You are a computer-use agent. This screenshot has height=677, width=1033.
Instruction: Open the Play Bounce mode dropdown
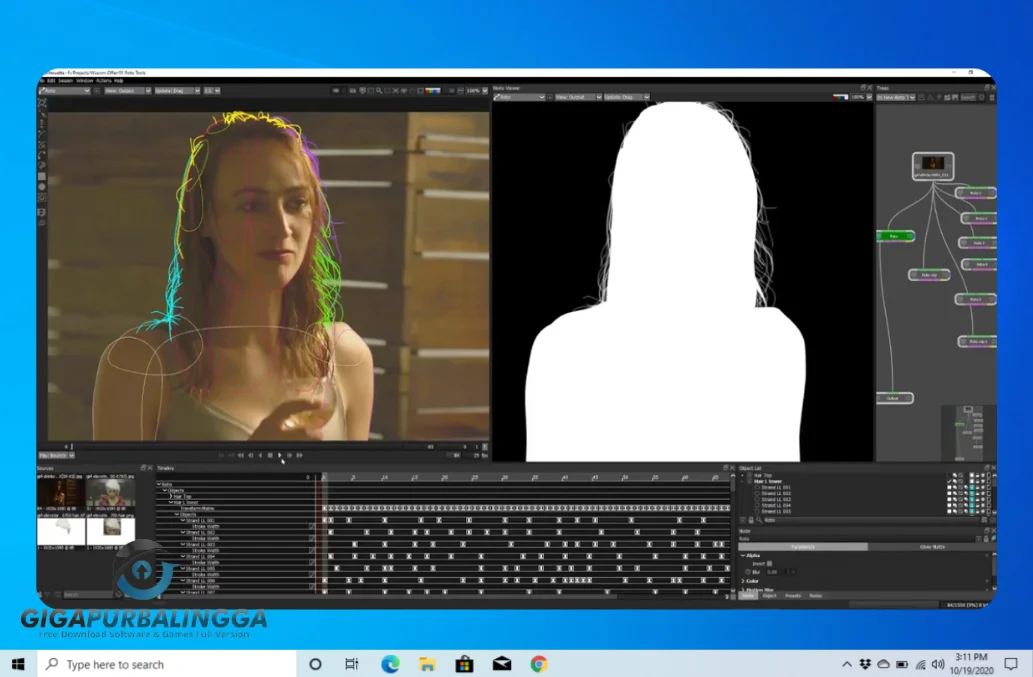pos(56,455)
